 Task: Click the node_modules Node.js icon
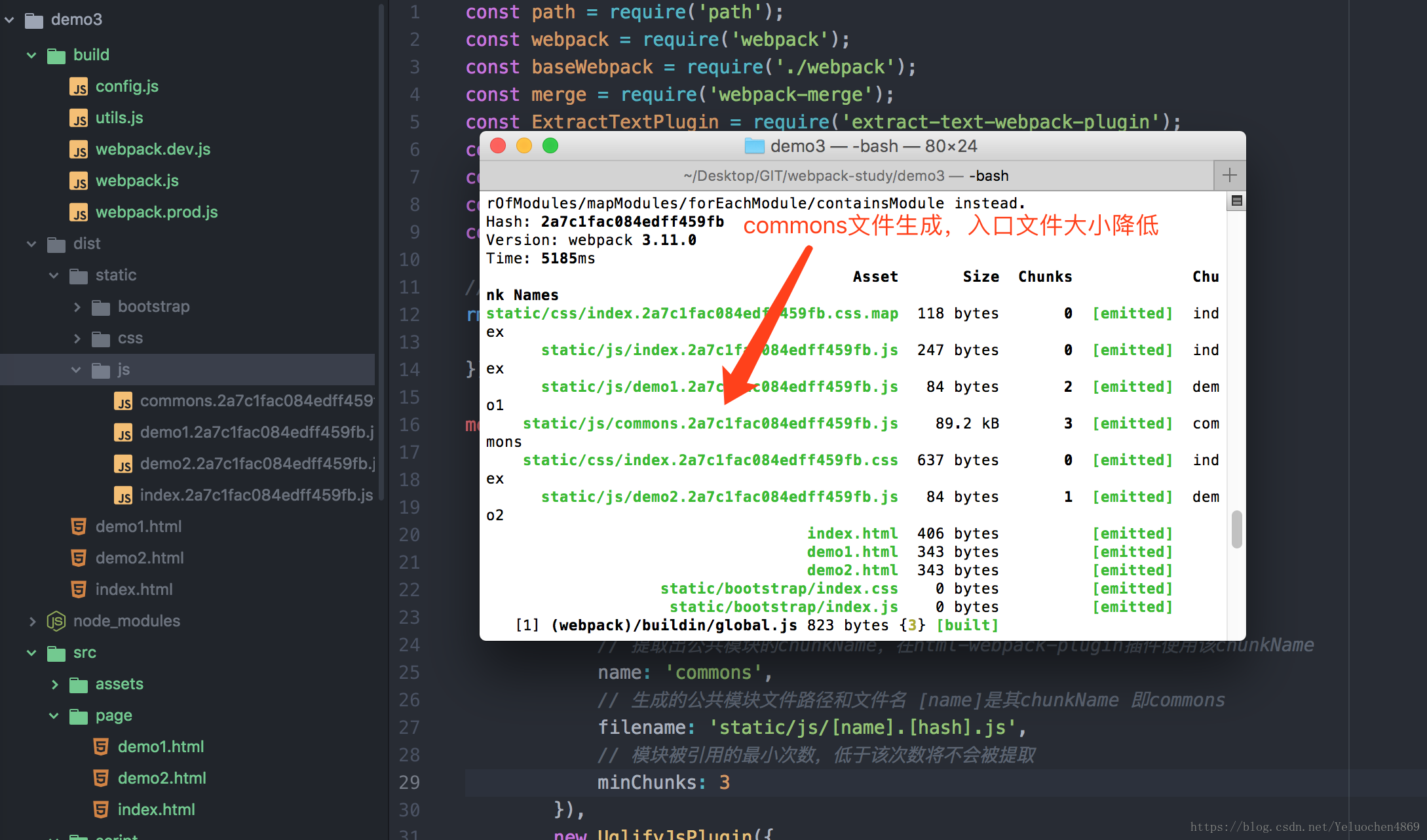coord(56,620)
